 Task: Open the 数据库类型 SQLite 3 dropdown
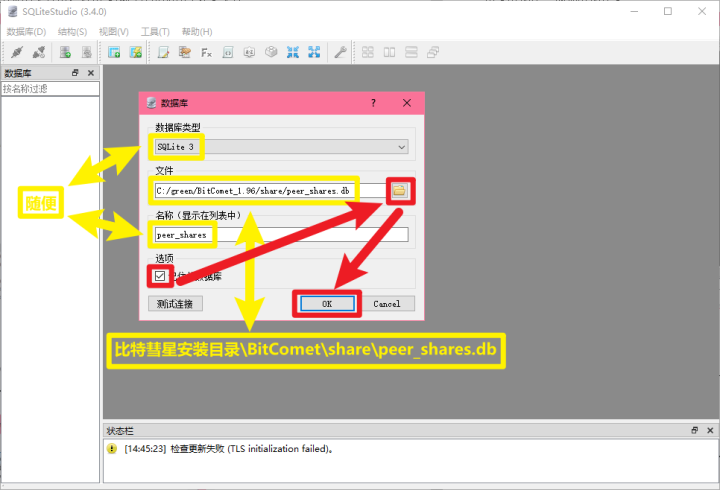pyautogui.click(x=281, y=147)
